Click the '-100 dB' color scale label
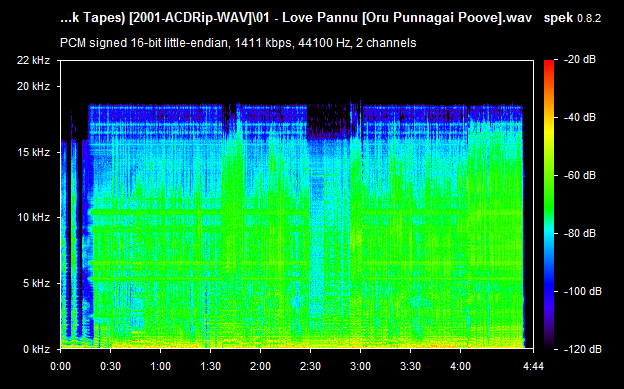This screenshot has width=624, height=389. pos(583,291)
